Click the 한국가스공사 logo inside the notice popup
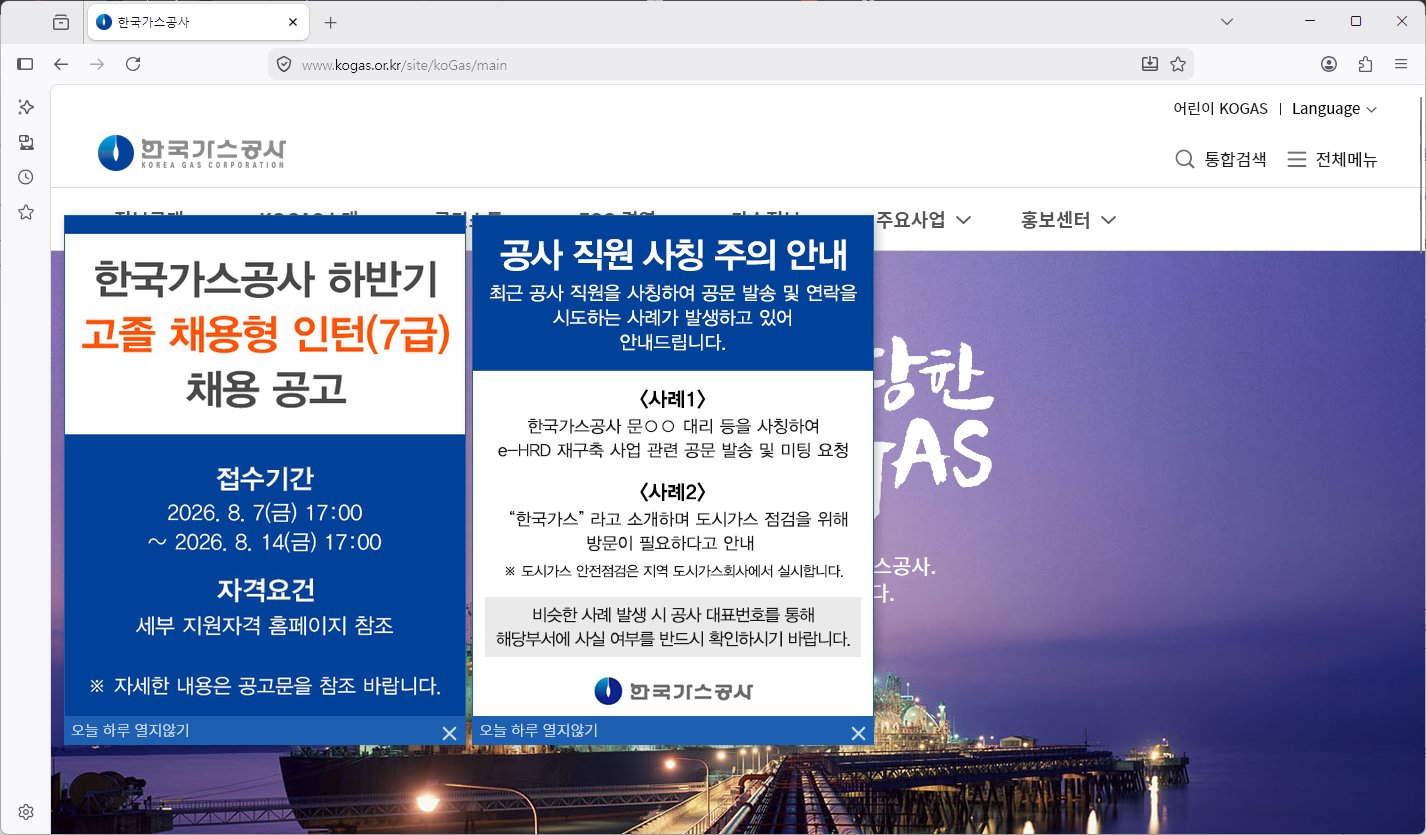Viewport: 1426px width, 835px height. coord(673,691)
